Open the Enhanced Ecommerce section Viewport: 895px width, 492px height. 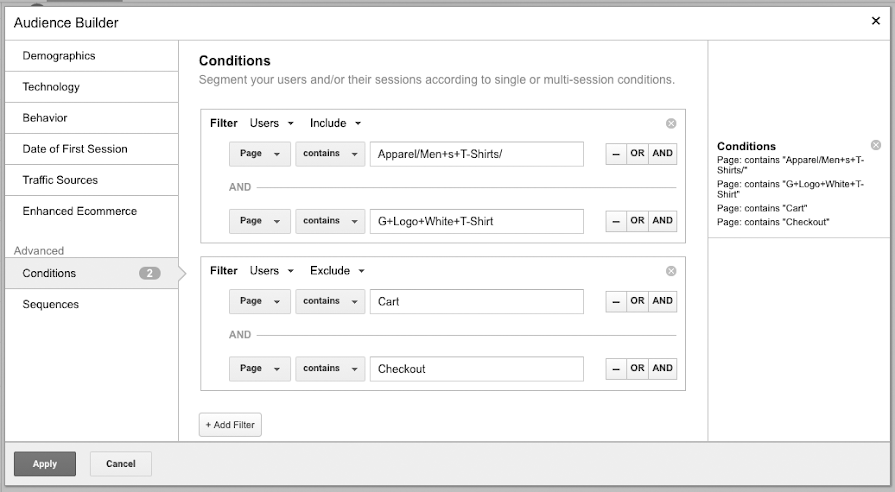click(80, 211)
